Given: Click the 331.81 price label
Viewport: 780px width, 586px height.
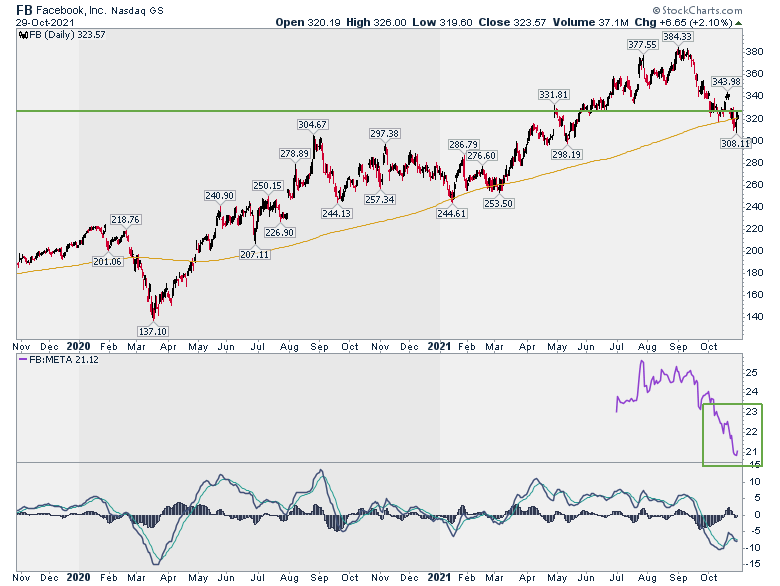Looking at the screenshot, I should pos(554,95).
